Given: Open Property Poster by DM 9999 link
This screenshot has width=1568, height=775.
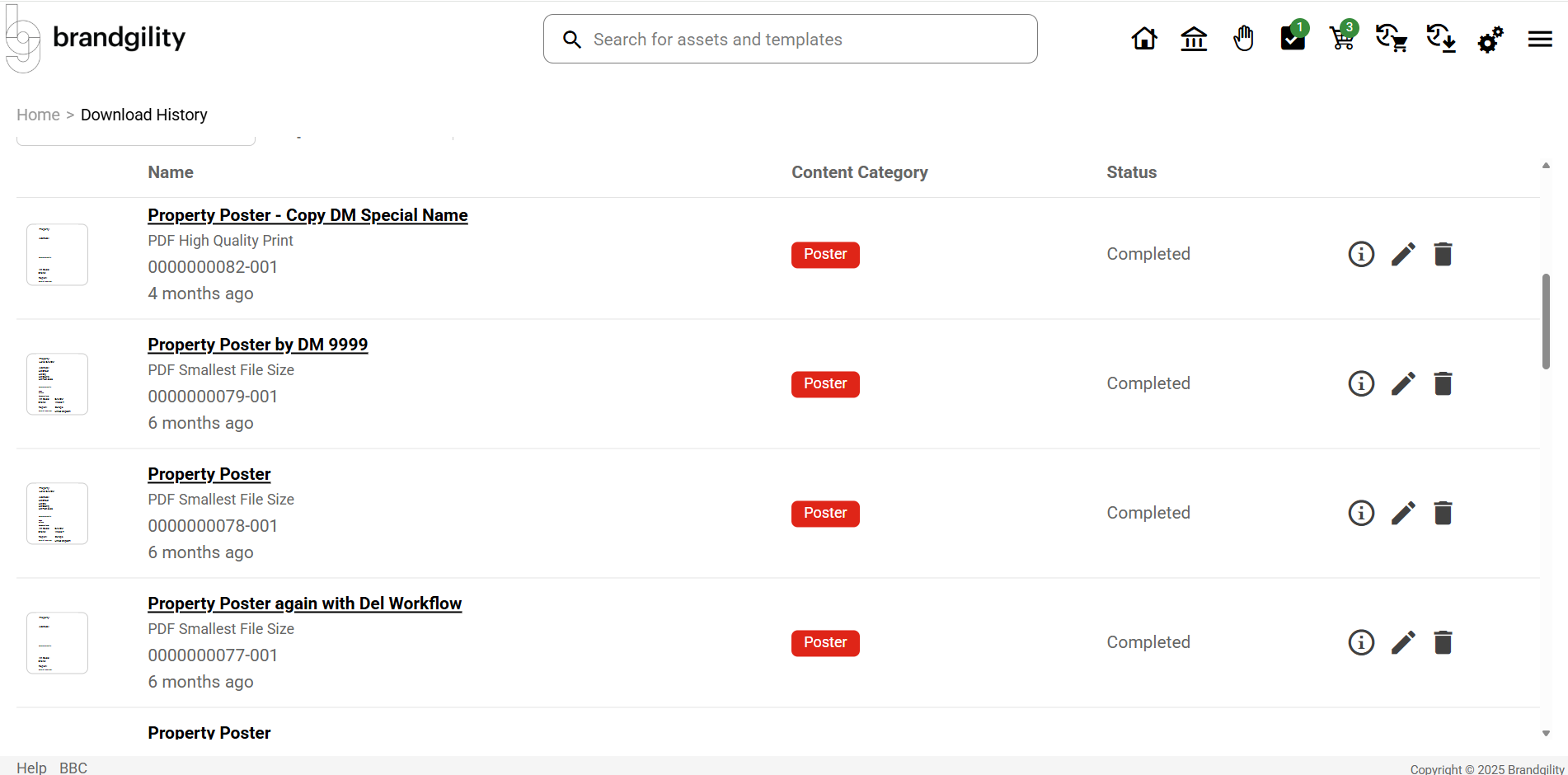Looking at the screenshot, I should (257, 345).
